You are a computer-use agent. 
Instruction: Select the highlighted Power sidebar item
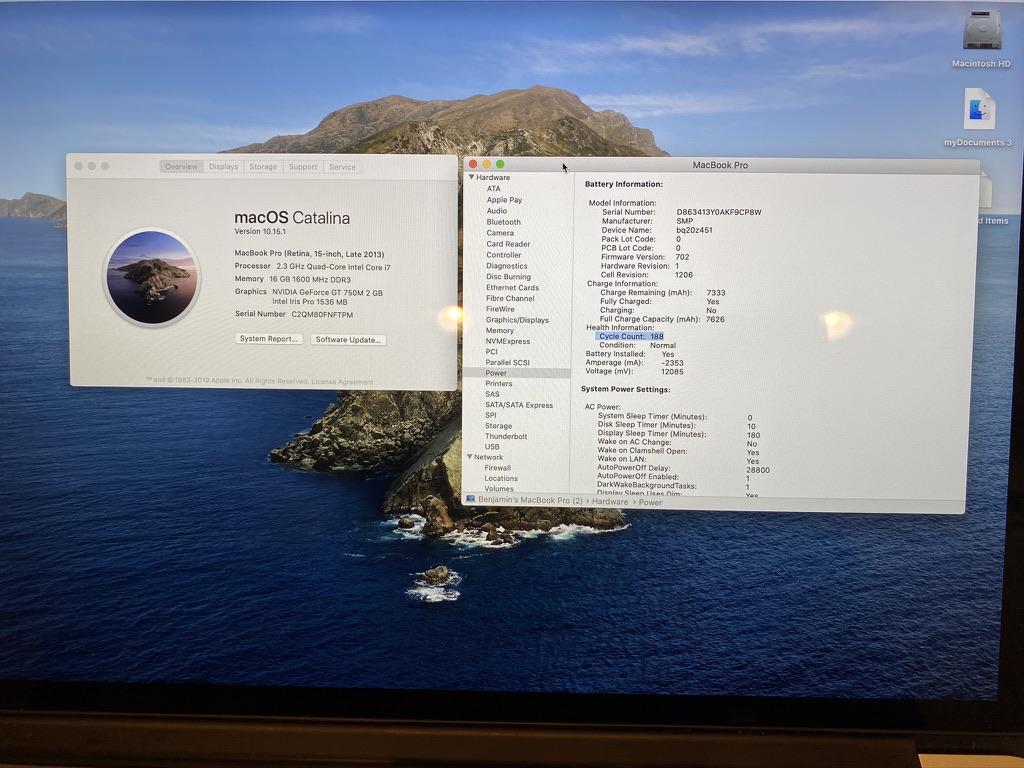(516, 373)
